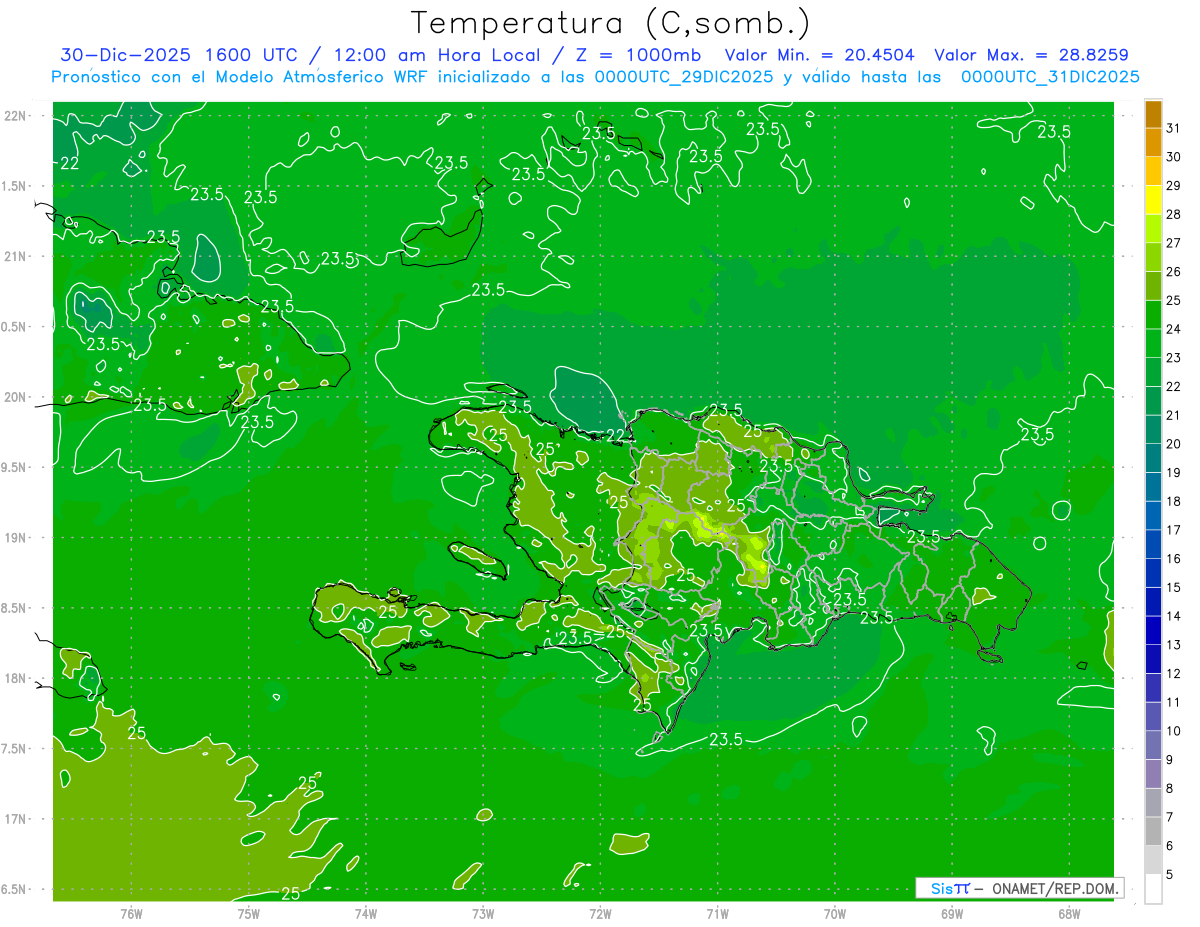Viewport: 1200px width, 927px height.
Task: Click the '68W' longitude axis label
Action: pyautogui.click(x=1069, y=913)
